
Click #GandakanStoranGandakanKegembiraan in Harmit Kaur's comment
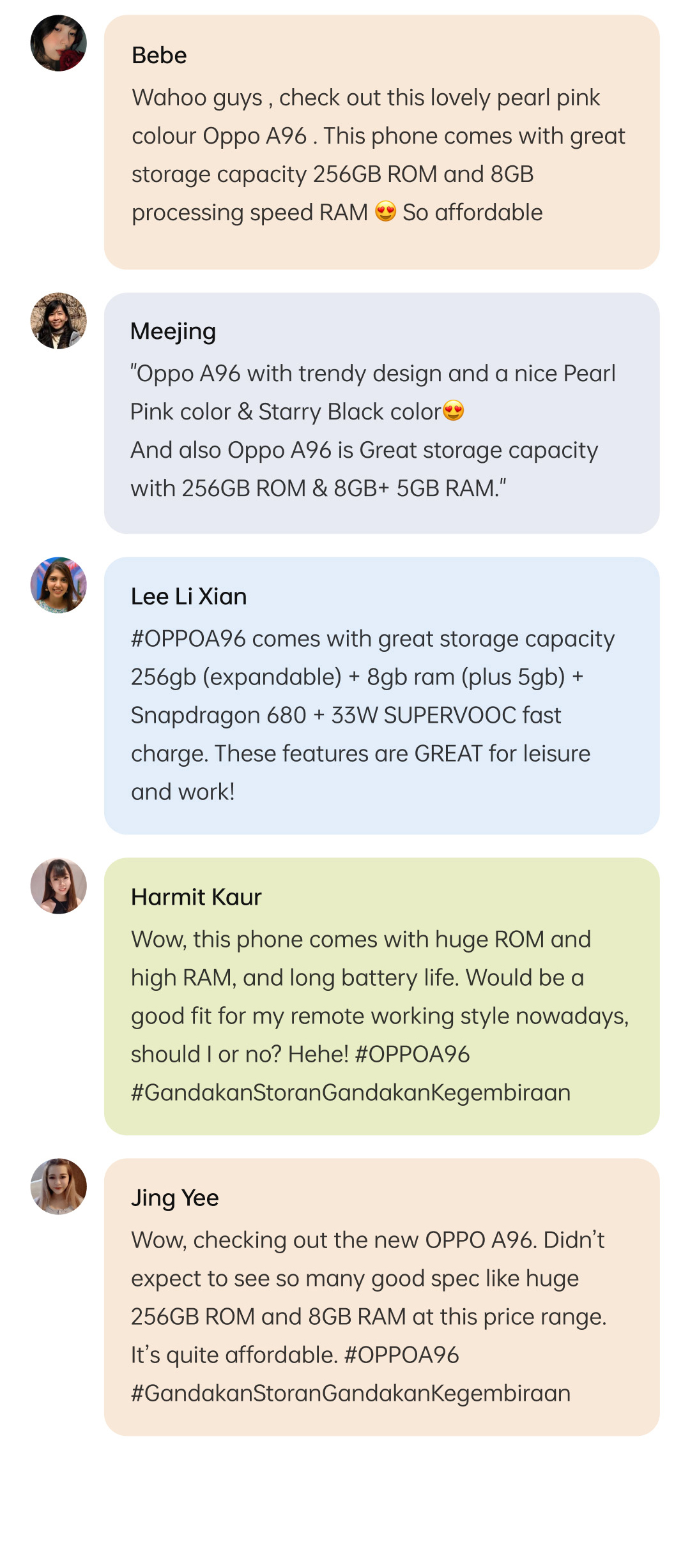pos(350,1093)
